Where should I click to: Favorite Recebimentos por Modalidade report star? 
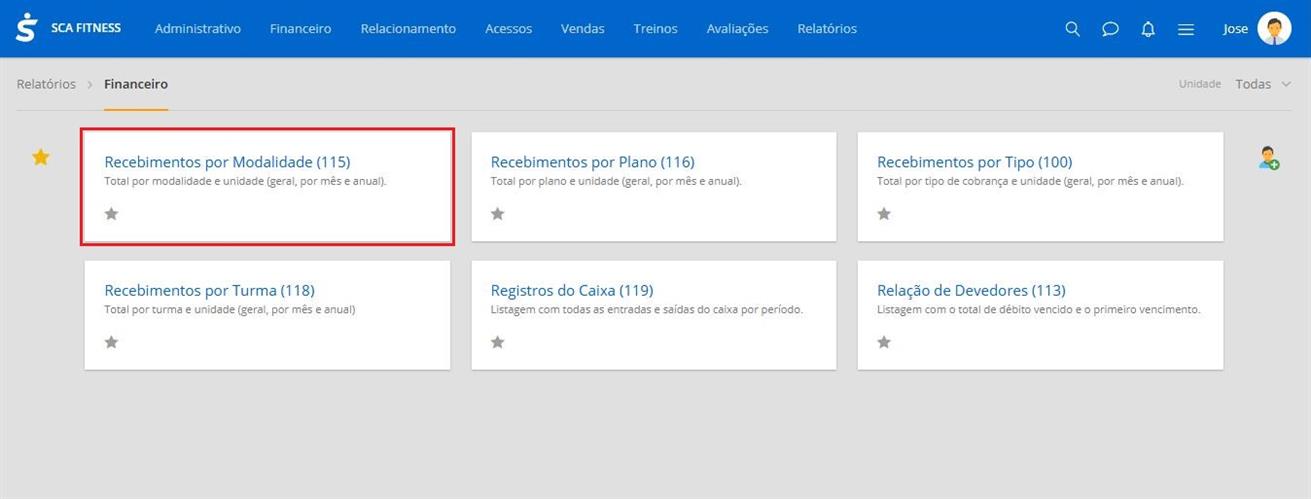(111, 214)
